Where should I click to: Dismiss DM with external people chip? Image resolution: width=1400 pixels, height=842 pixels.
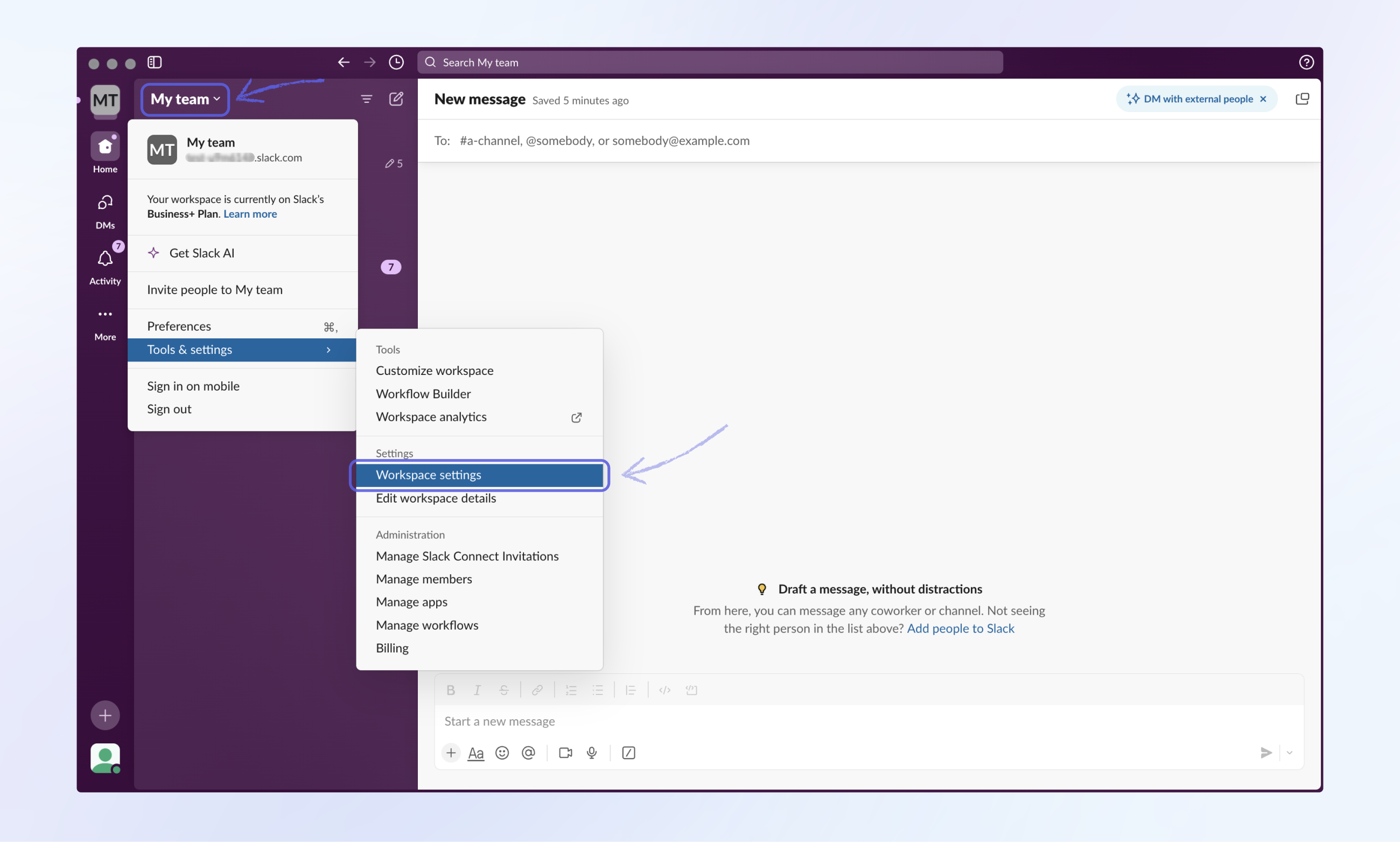point(1263,99)
